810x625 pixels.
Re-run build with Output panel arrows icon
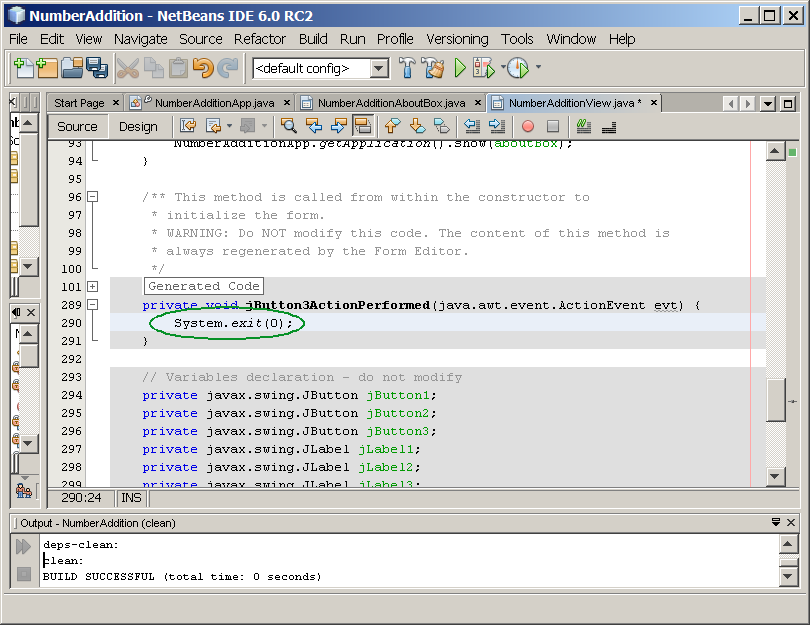[23, 546]
